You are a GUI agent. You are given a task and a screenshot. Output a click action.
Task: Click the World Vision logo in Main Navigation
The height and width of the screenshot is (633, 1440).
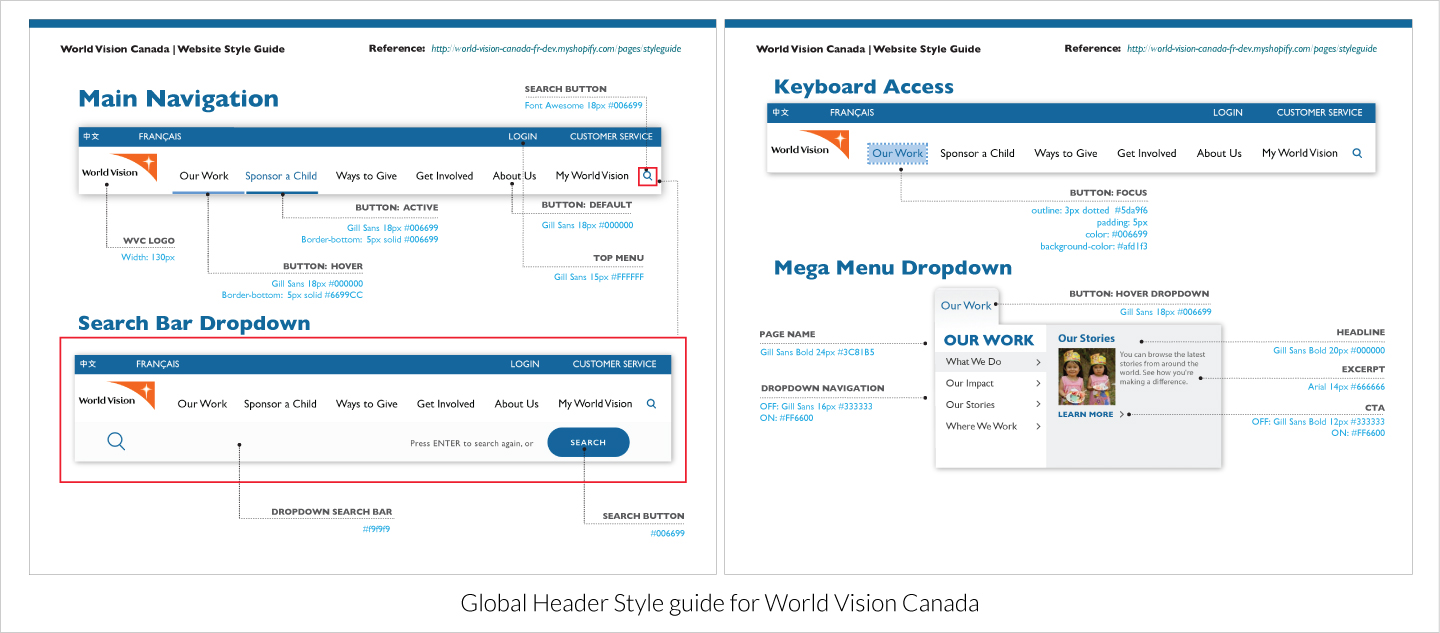click(x=119, y=169)
